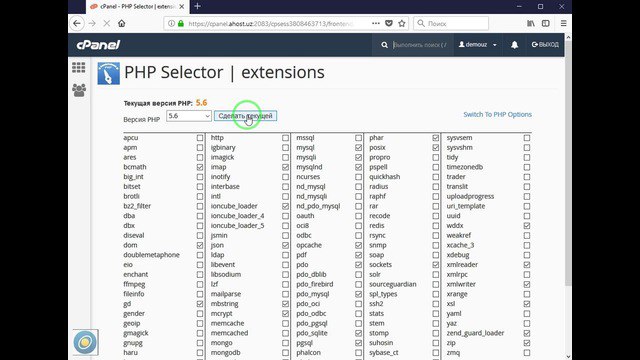640x360 pixels.
Task: Enable the sourceguardian extension checkbox
Action: [x=436, y=284]
